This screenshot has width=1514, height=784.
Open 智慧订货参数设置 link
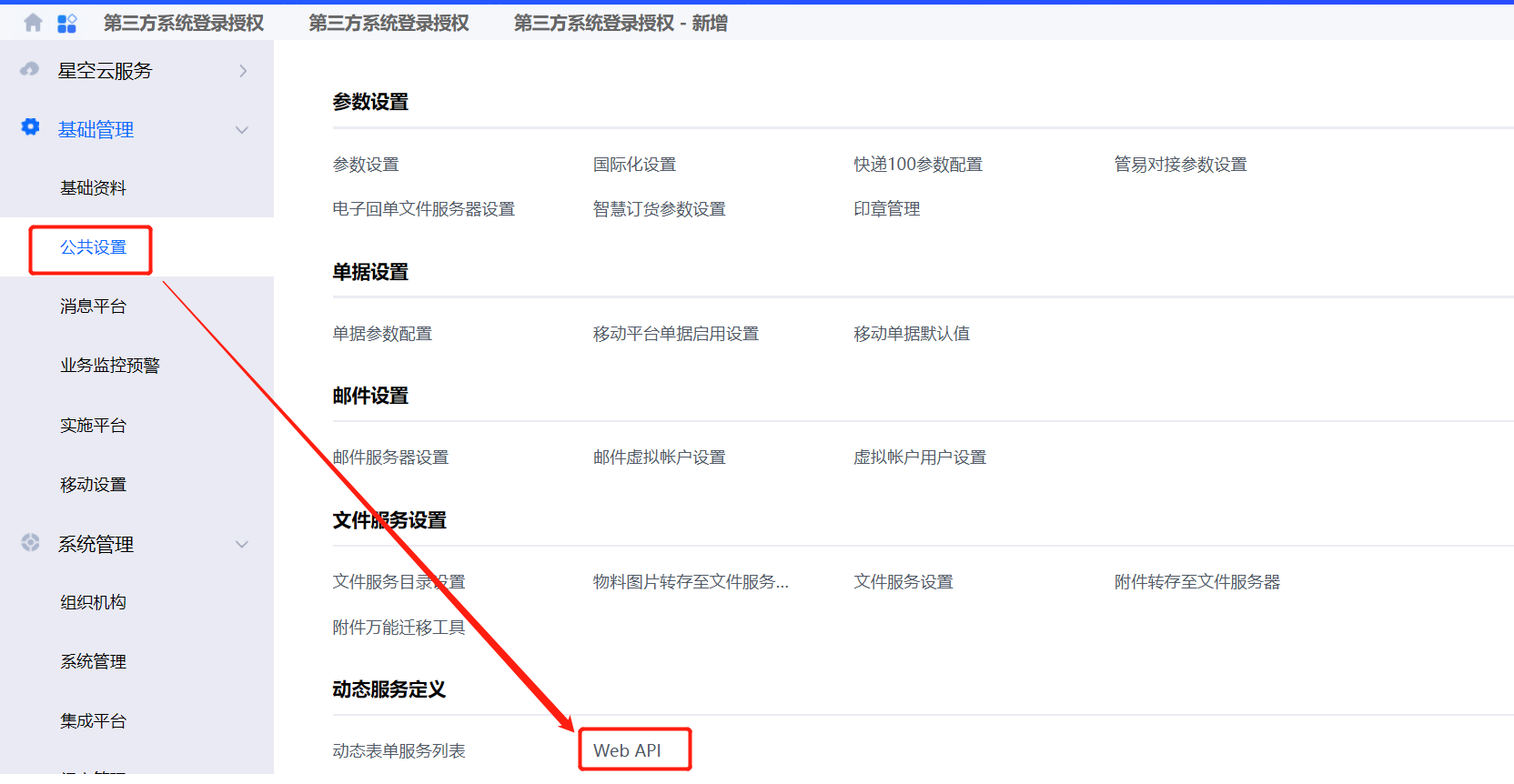click(659, 209)
